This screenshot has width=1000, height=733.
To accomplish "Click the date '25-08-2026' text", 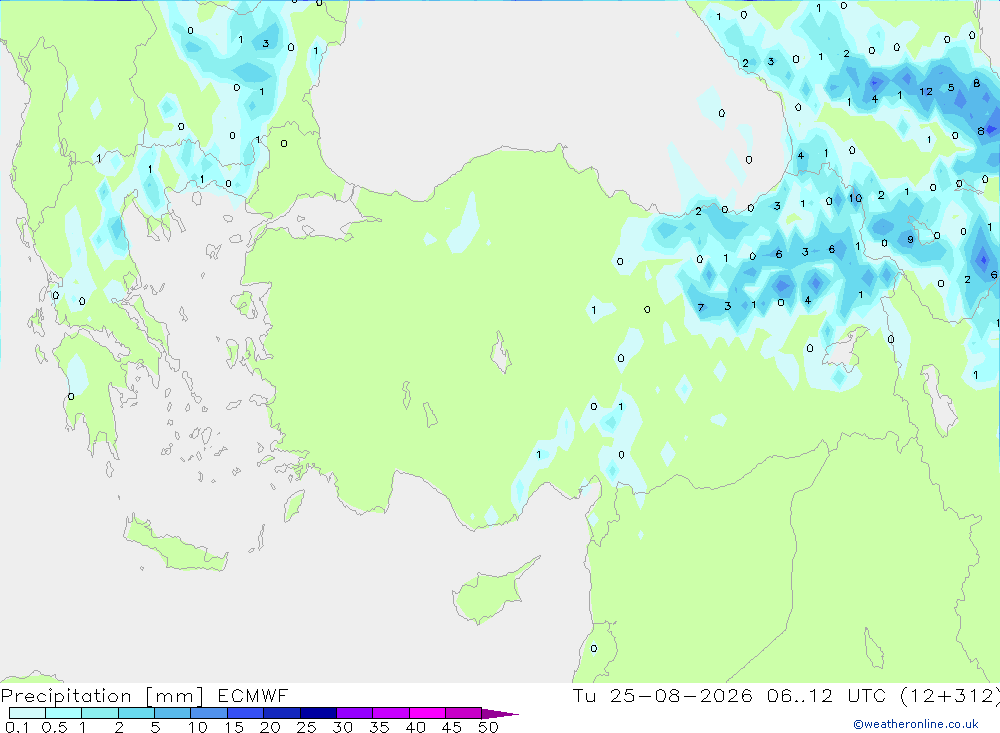I will [x=681, y=695].
